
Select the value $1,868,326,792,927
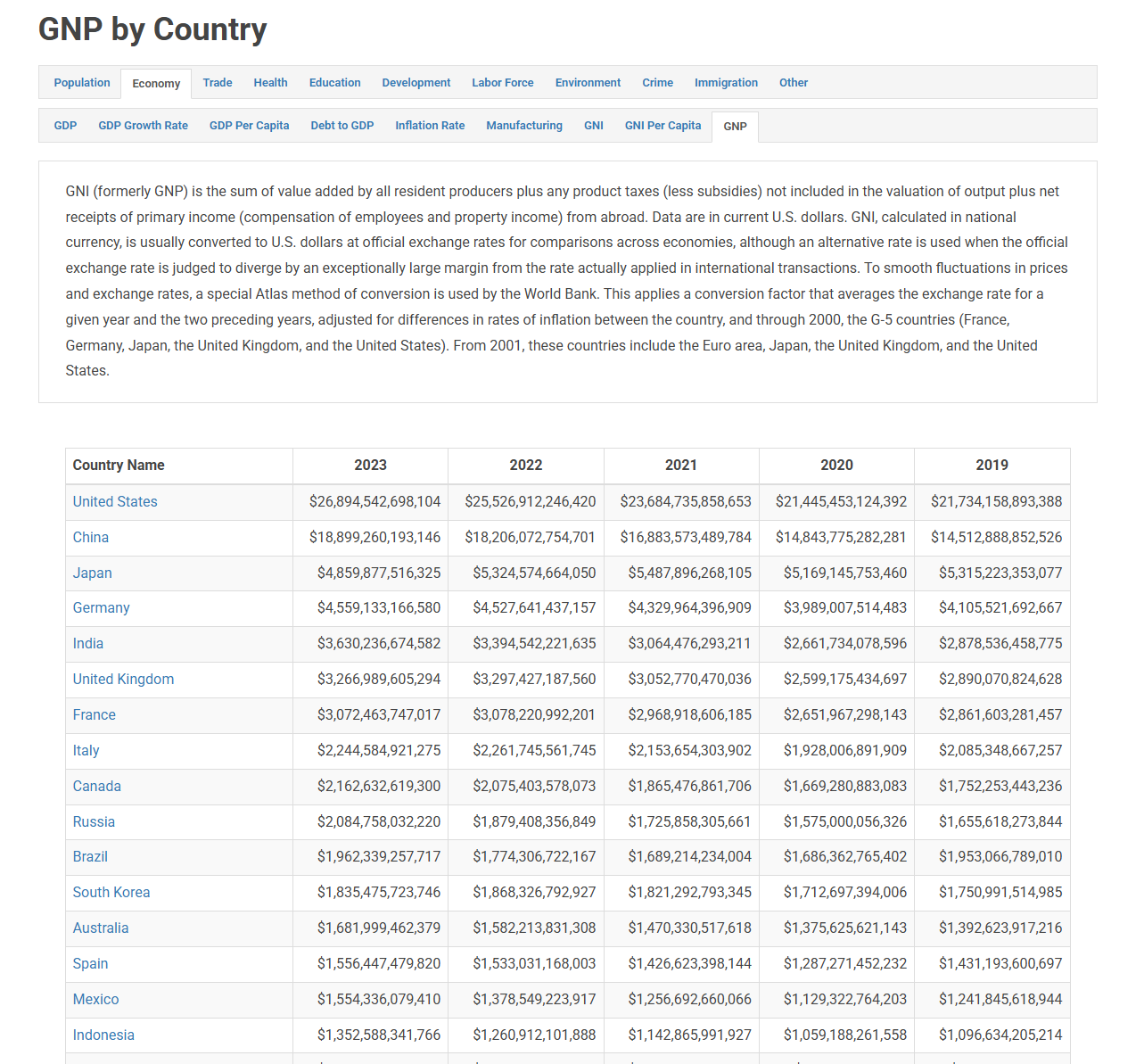(535, 892)
